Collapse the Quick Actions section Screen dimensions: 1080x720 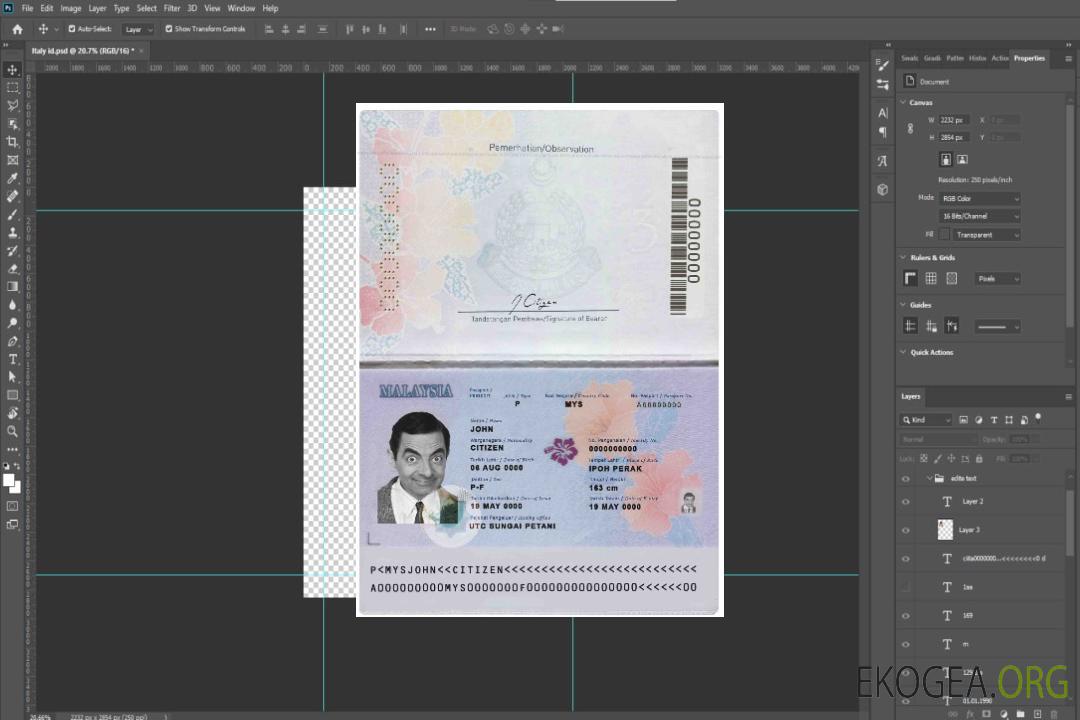903,352
